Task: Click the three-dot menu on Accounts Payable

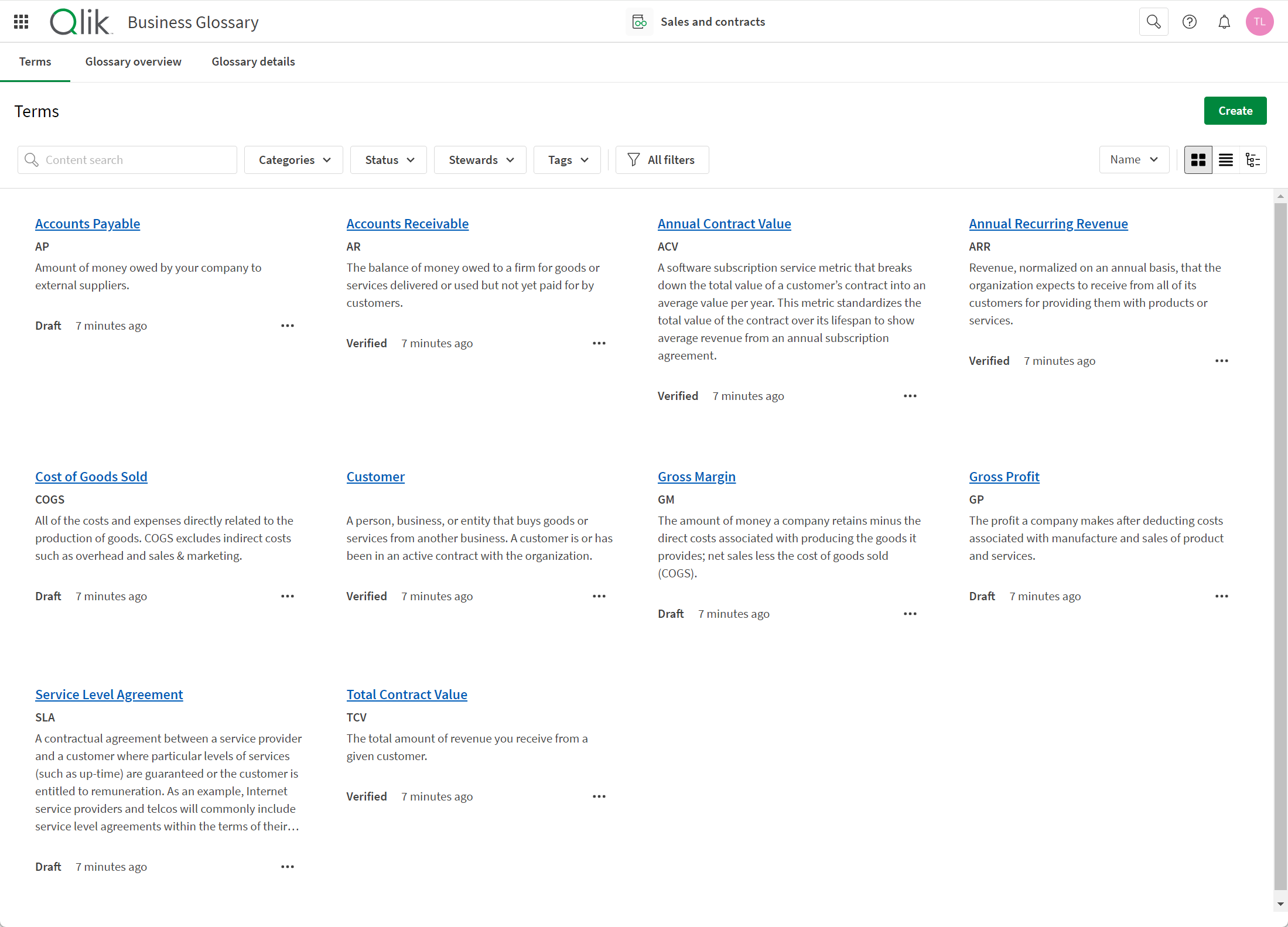Action: coord(287,325)
